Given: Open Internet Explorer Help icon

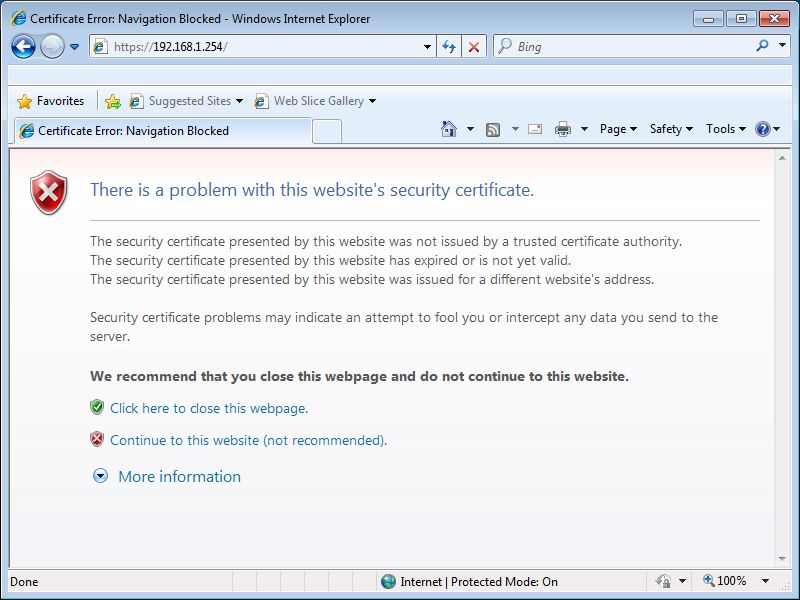Looking at the screenshot, I should 761,128.
